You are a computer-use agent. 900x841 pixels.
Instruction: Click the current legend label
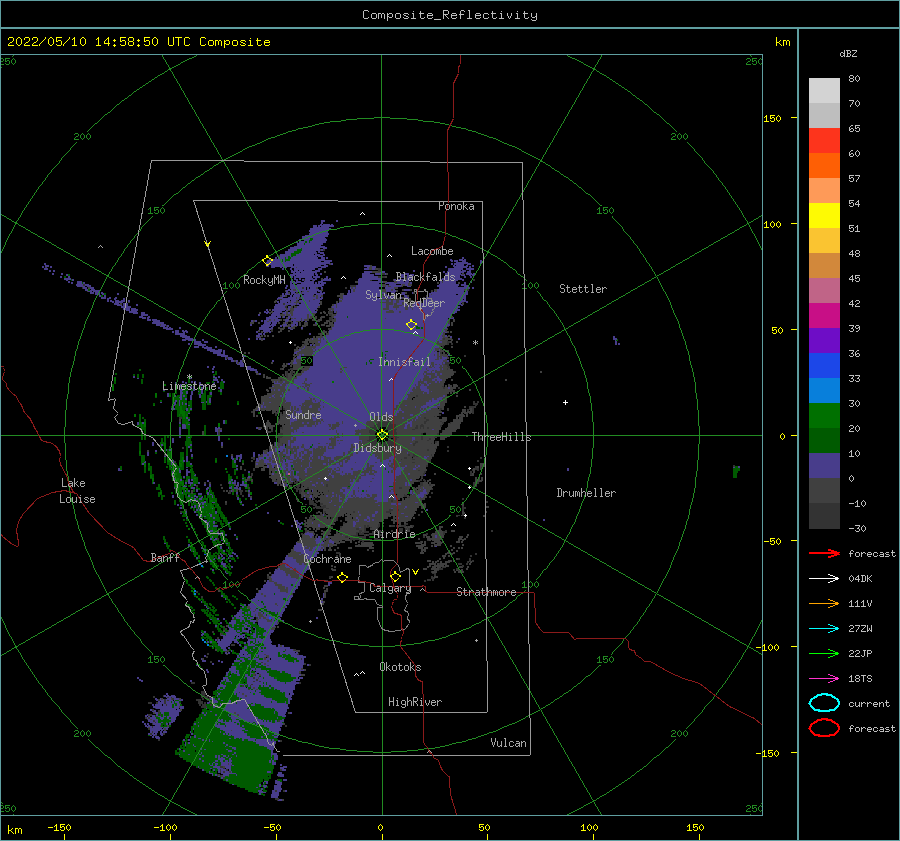pos(869,703)
